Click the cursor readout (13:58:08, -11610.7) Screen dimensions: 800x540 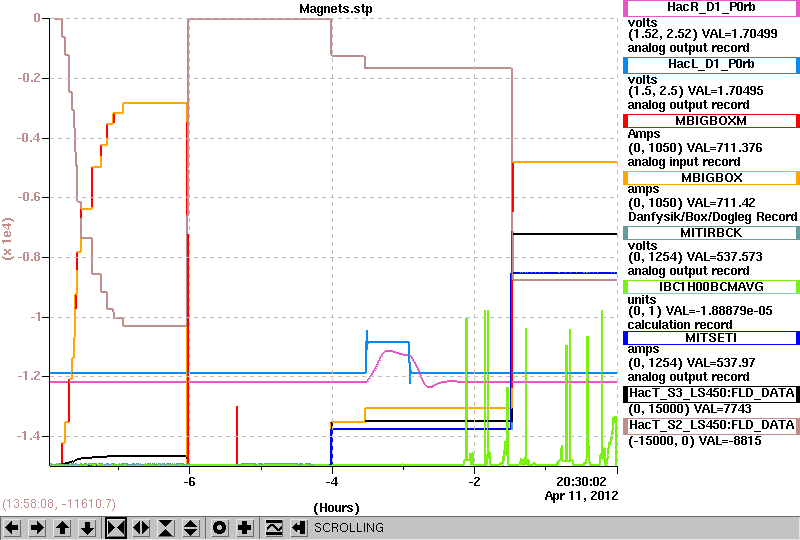59,504
